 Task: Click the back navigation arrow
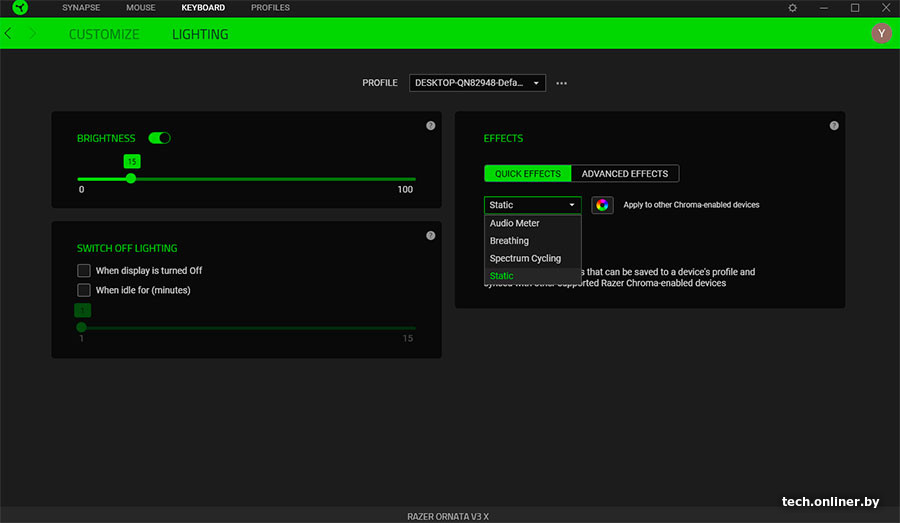coord(9,34)
